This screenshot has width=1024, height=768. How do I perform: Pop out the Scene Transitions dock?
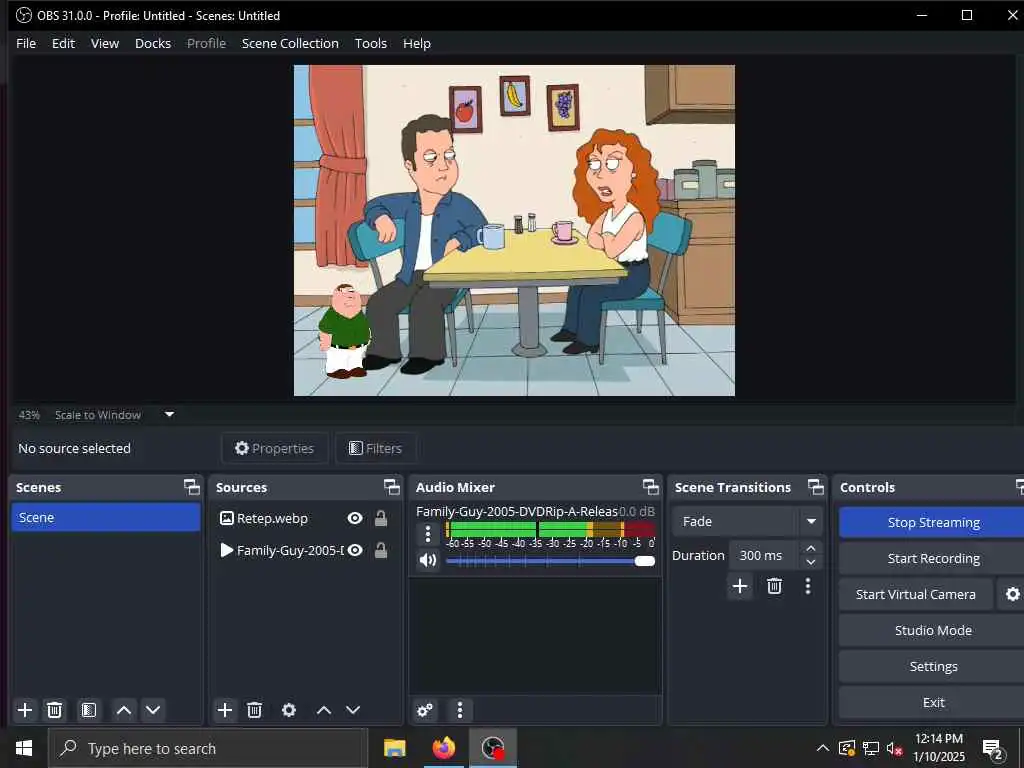pos(816,487)
